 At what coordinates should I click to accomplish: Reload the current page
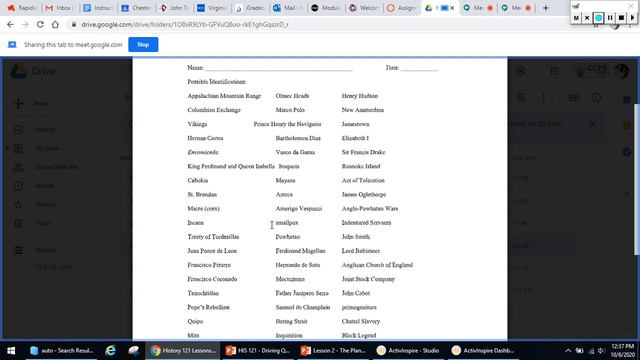point(40,24)
